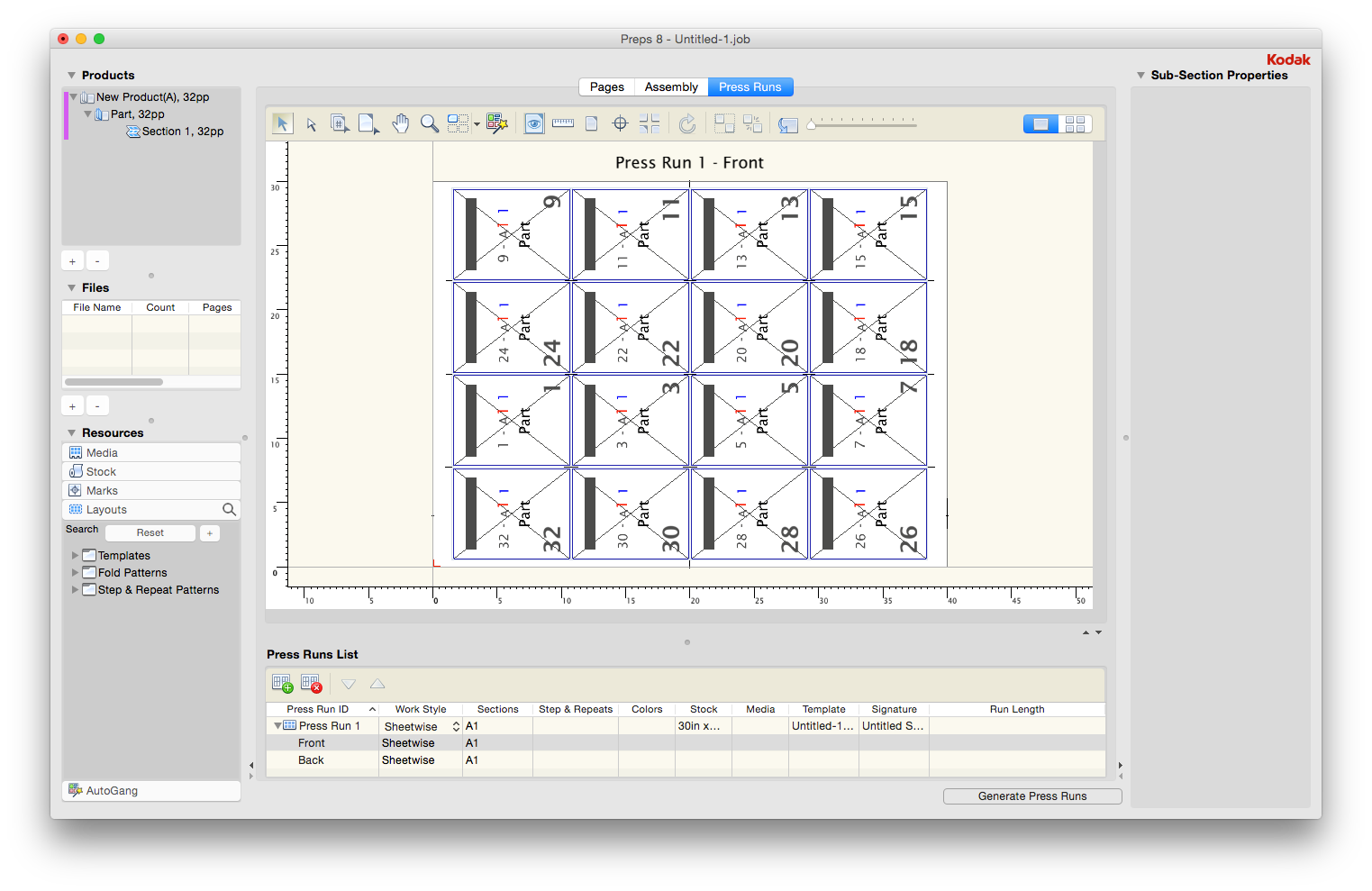The width and height of the screenshot is (1372, 891).
Task: Click the delete press run icon
Action: click(x=311, y=684)
